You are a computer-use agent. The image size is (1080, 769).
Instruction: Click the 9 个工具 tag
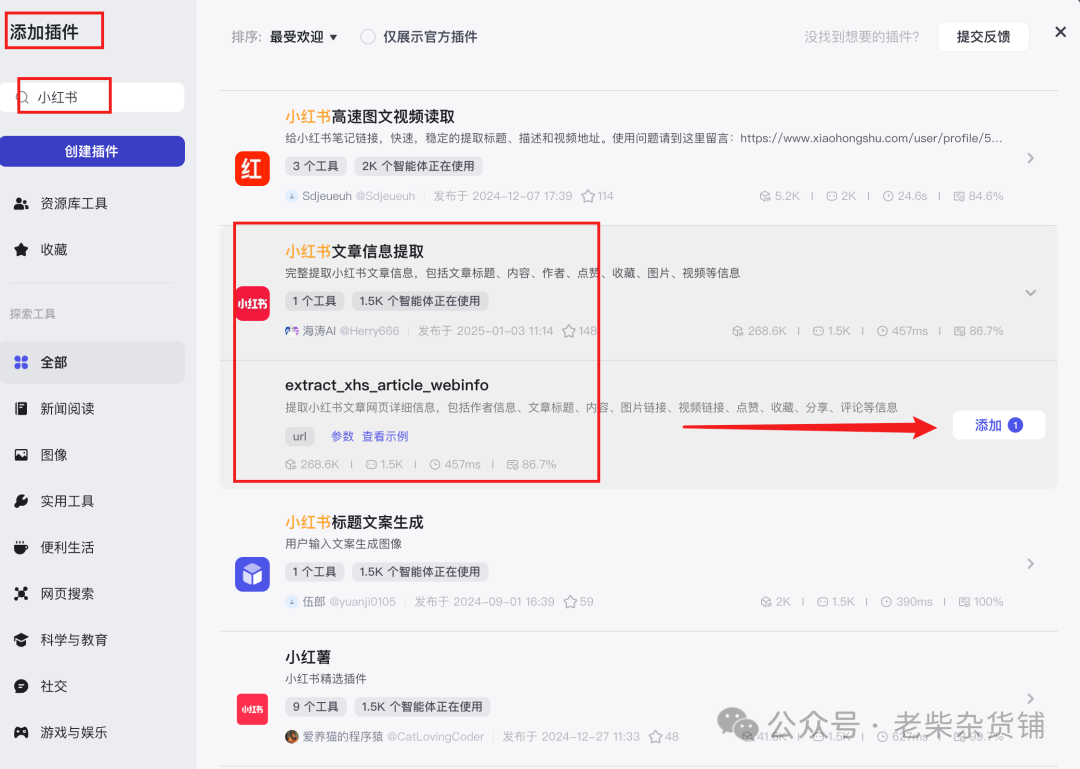click(x=315, y=707)
